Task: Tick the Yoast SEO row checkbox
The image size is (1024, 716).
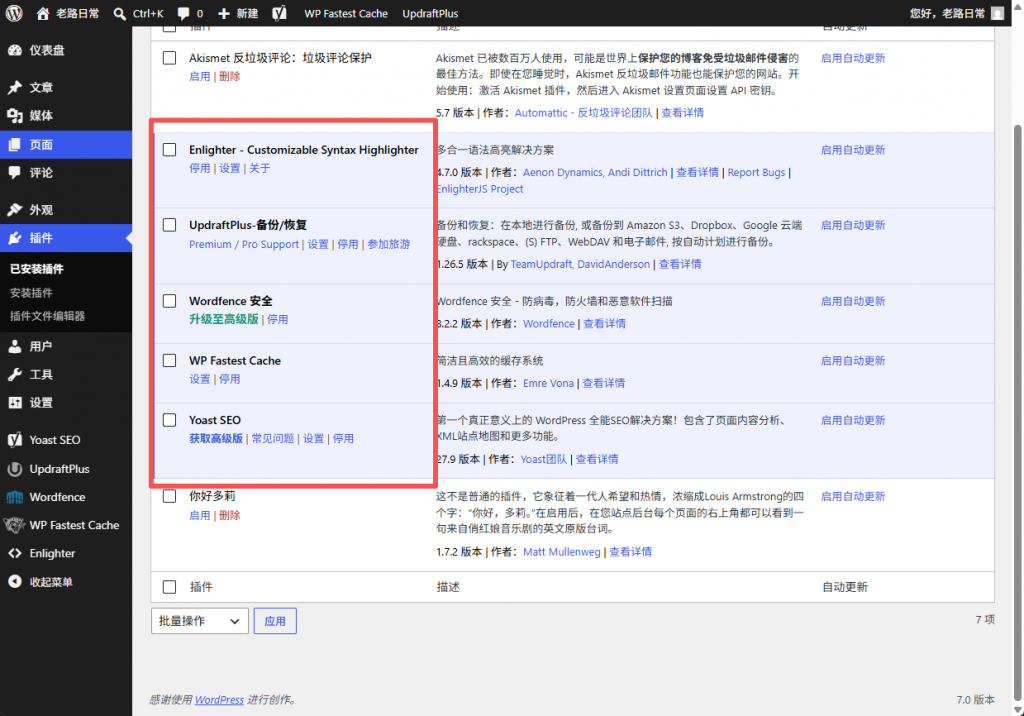Action: [170, 420]
